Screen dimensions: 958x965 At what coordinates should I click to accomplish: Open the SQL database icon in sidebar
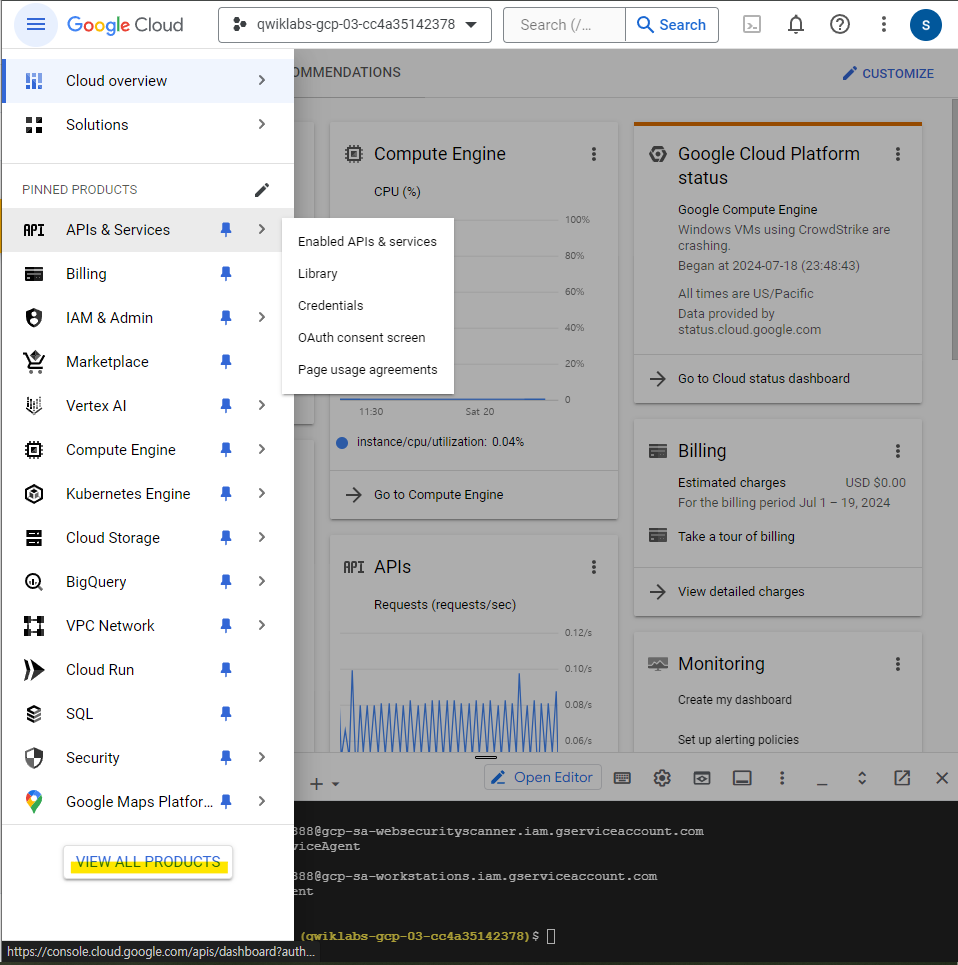click(34, 714)
